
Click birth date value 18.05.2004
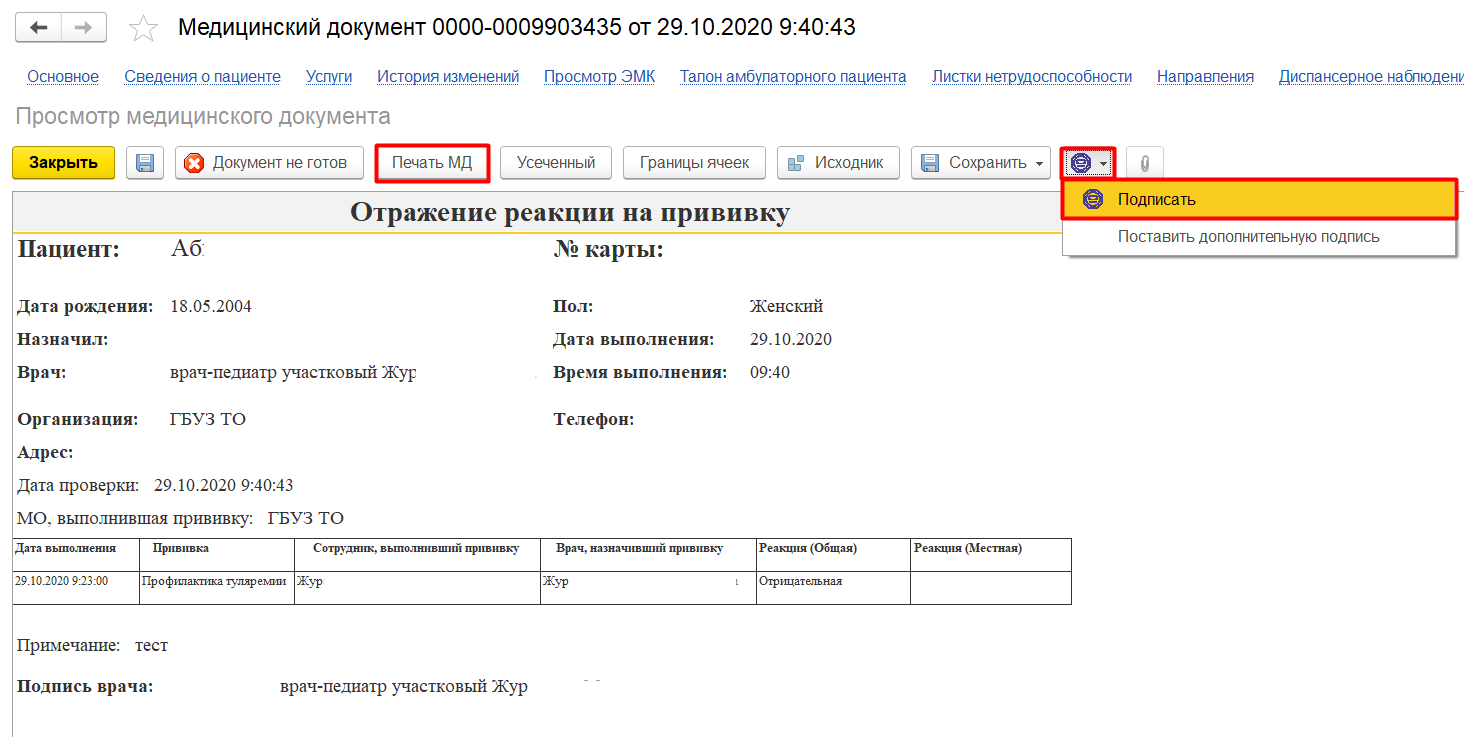coord(211,307)
